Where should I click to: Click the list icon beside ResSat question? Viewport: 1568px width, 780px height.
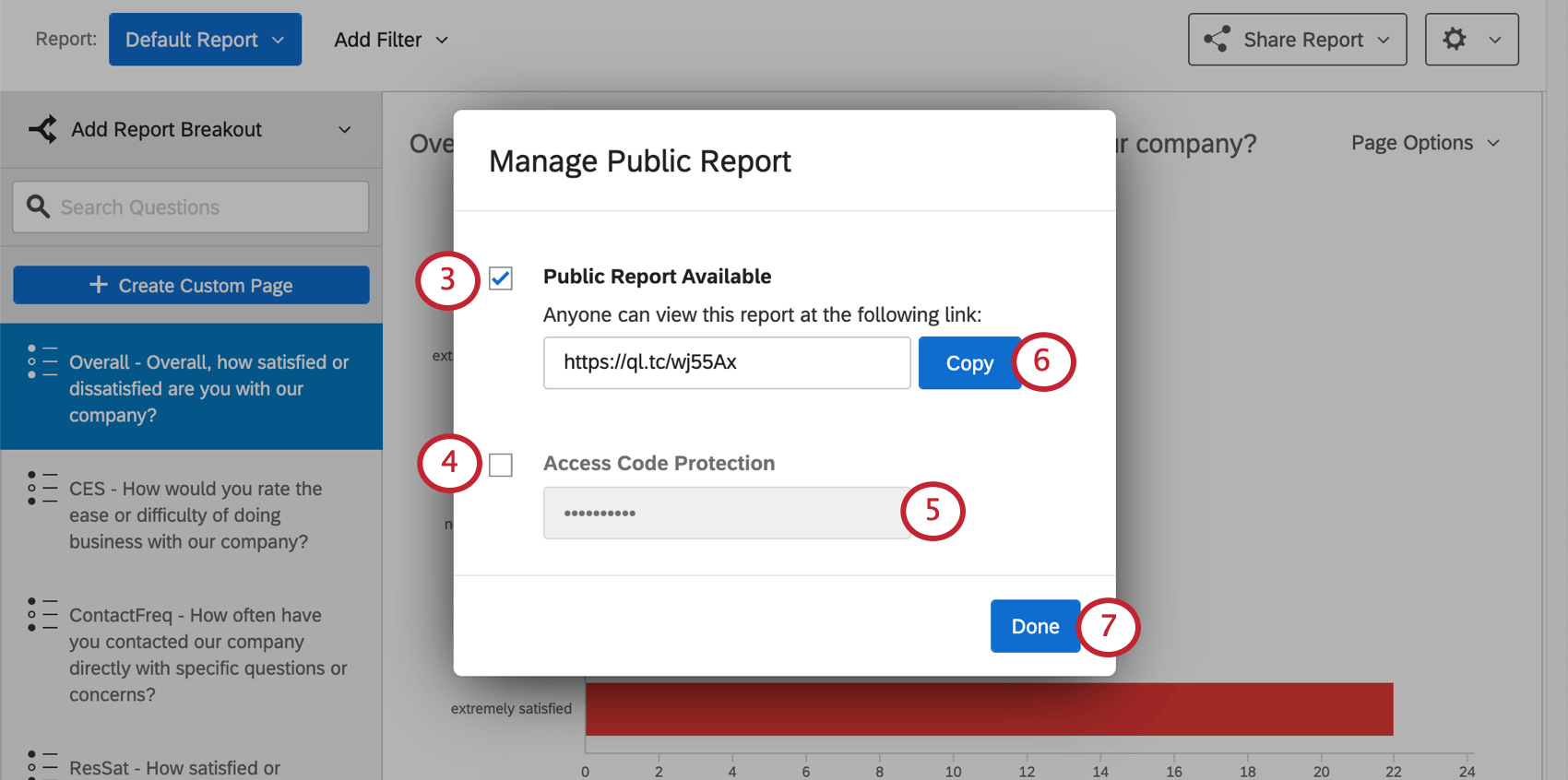coord(42,765)
